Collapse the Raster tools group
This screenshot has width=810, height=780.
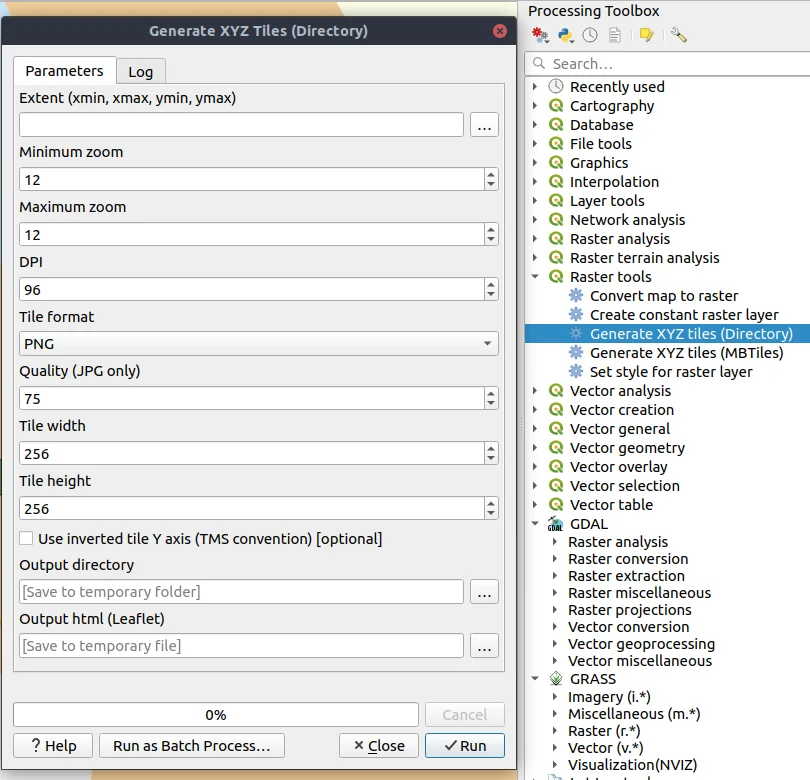[x=536, y=277]
